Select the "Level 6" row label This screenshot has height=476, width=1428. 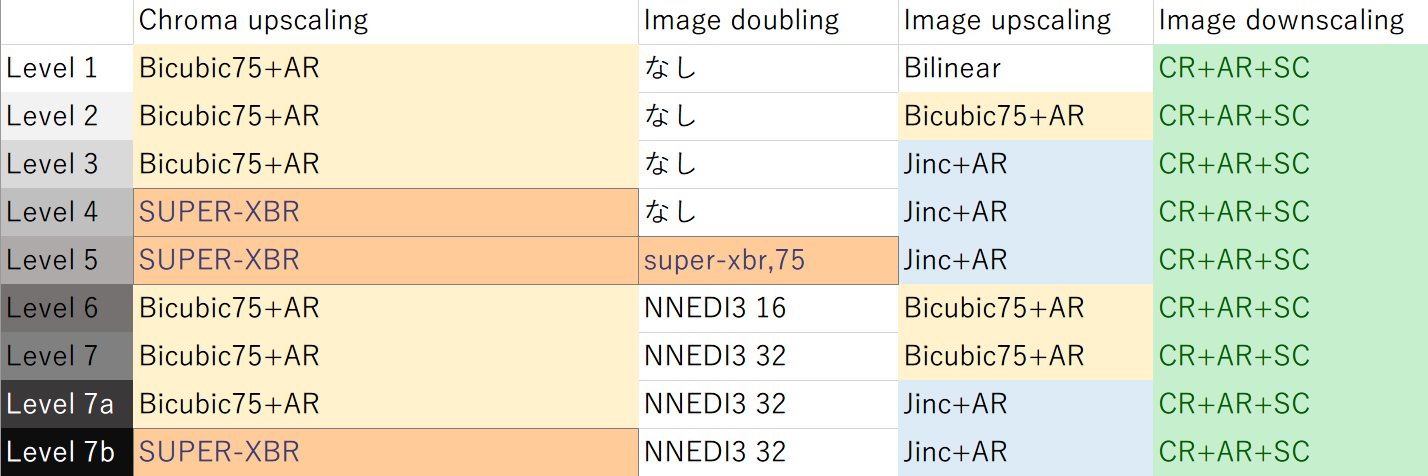coord(66,309)
